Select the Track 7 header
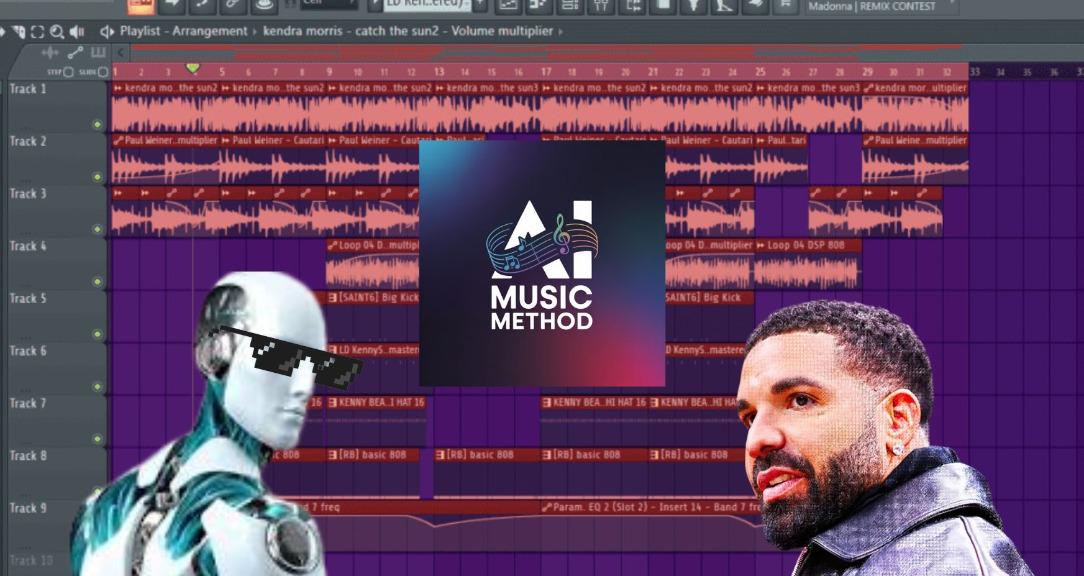This screenshot has width=1084, height=576. click(57, 420)
